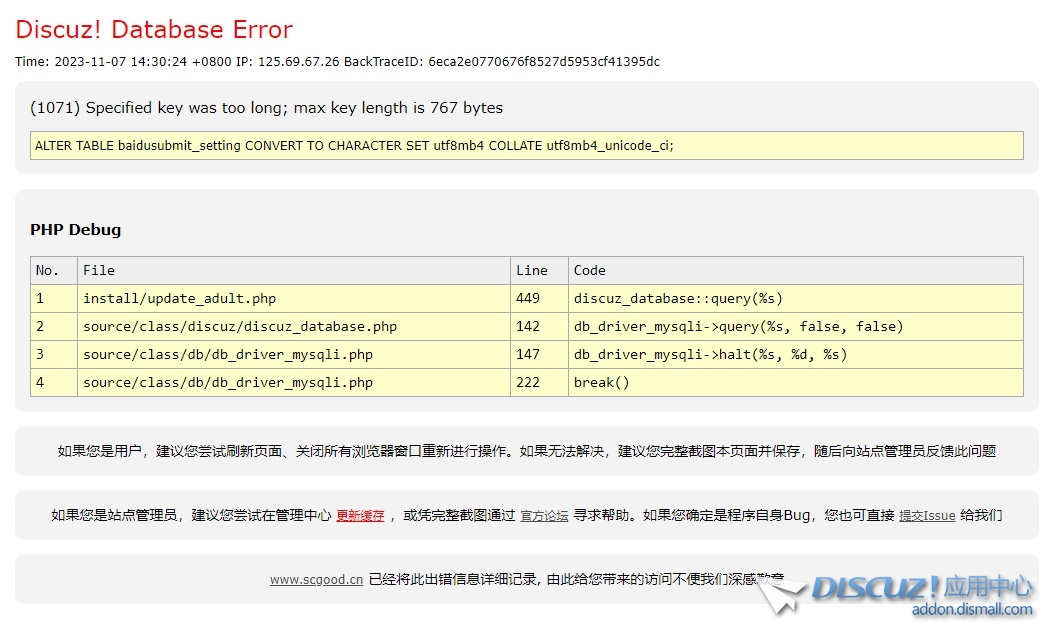
Task: Open the 更新缓存 link
Action: [x=360, y=516]
